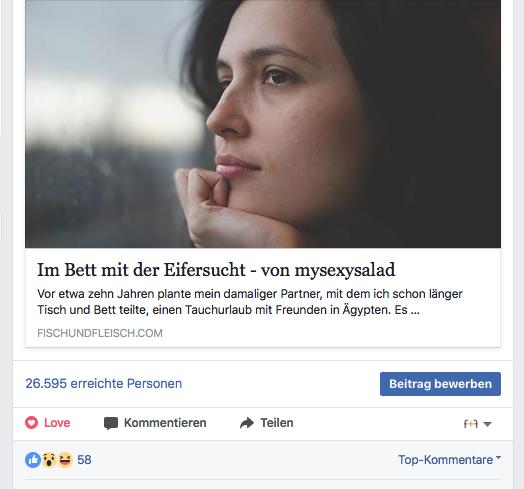Click the Teilen share arrow icon

[x=247, y=423]
